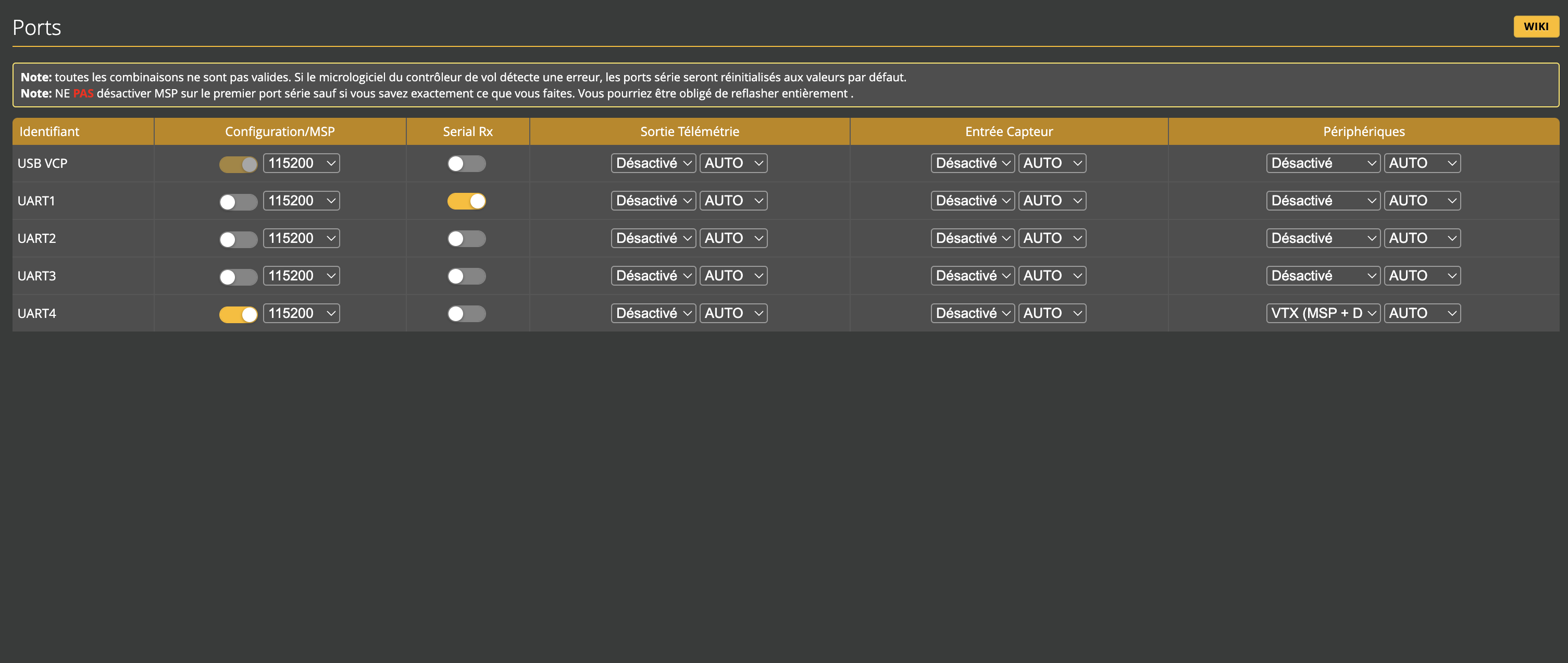Image resolution: width=1568 pixels, height=663 pixels.
Task: Enable Serial Rx toggle on UART4
Action: pos(466,314)
